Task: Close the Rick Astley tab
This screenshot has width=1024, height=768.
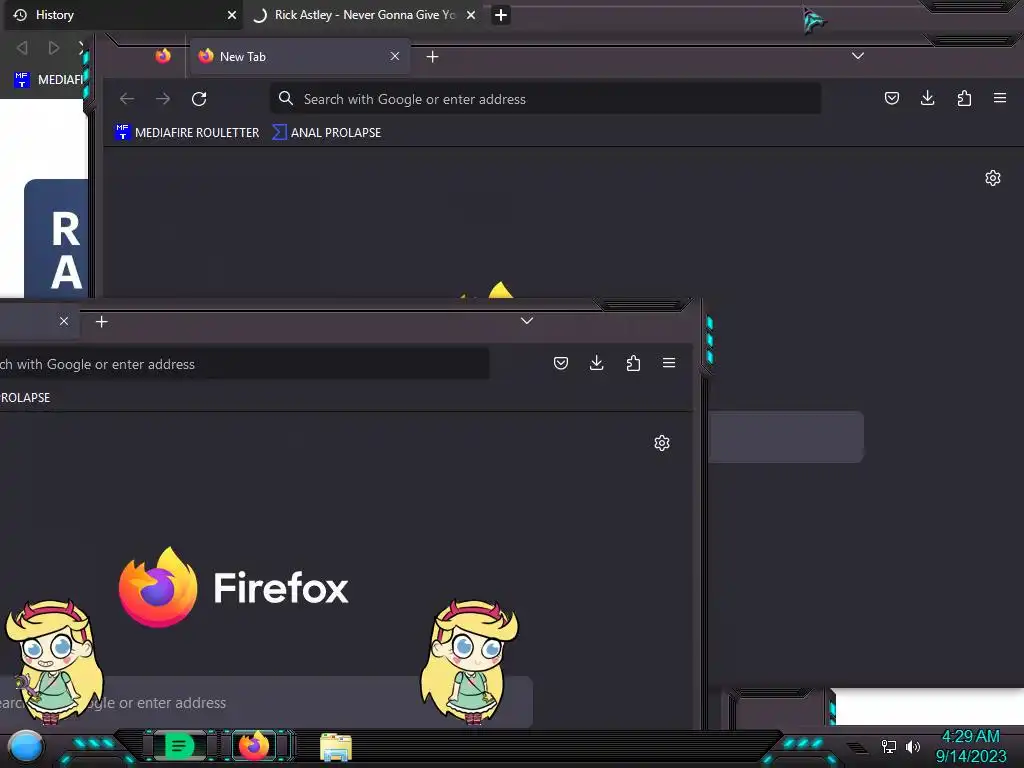Action: (x=471, y=14)
